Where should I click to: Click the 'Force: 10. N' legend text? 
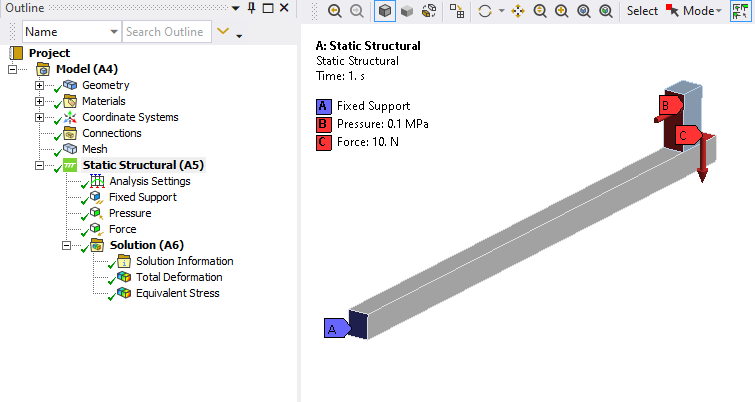point(367,142)
